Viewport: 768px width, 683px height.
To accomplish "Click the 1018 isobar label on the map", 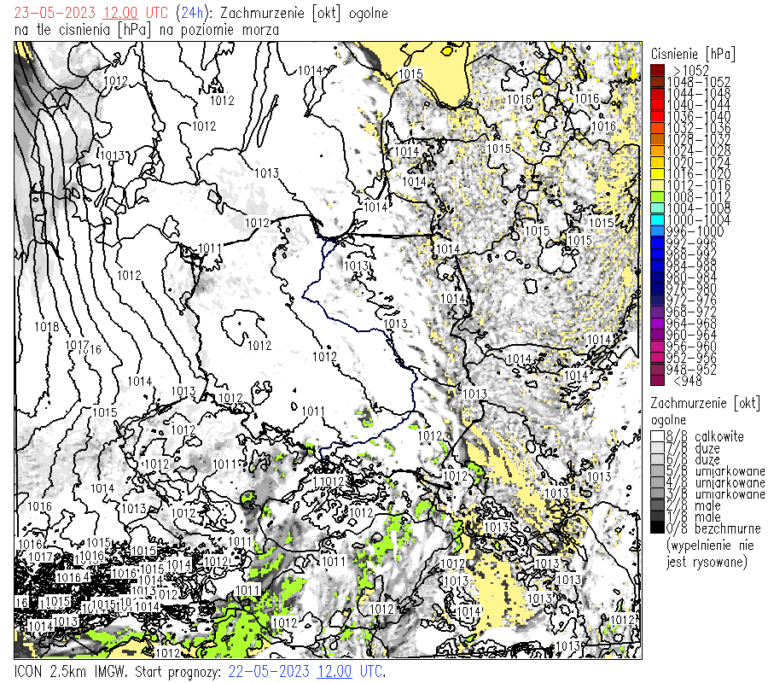I will coord(47,327).
